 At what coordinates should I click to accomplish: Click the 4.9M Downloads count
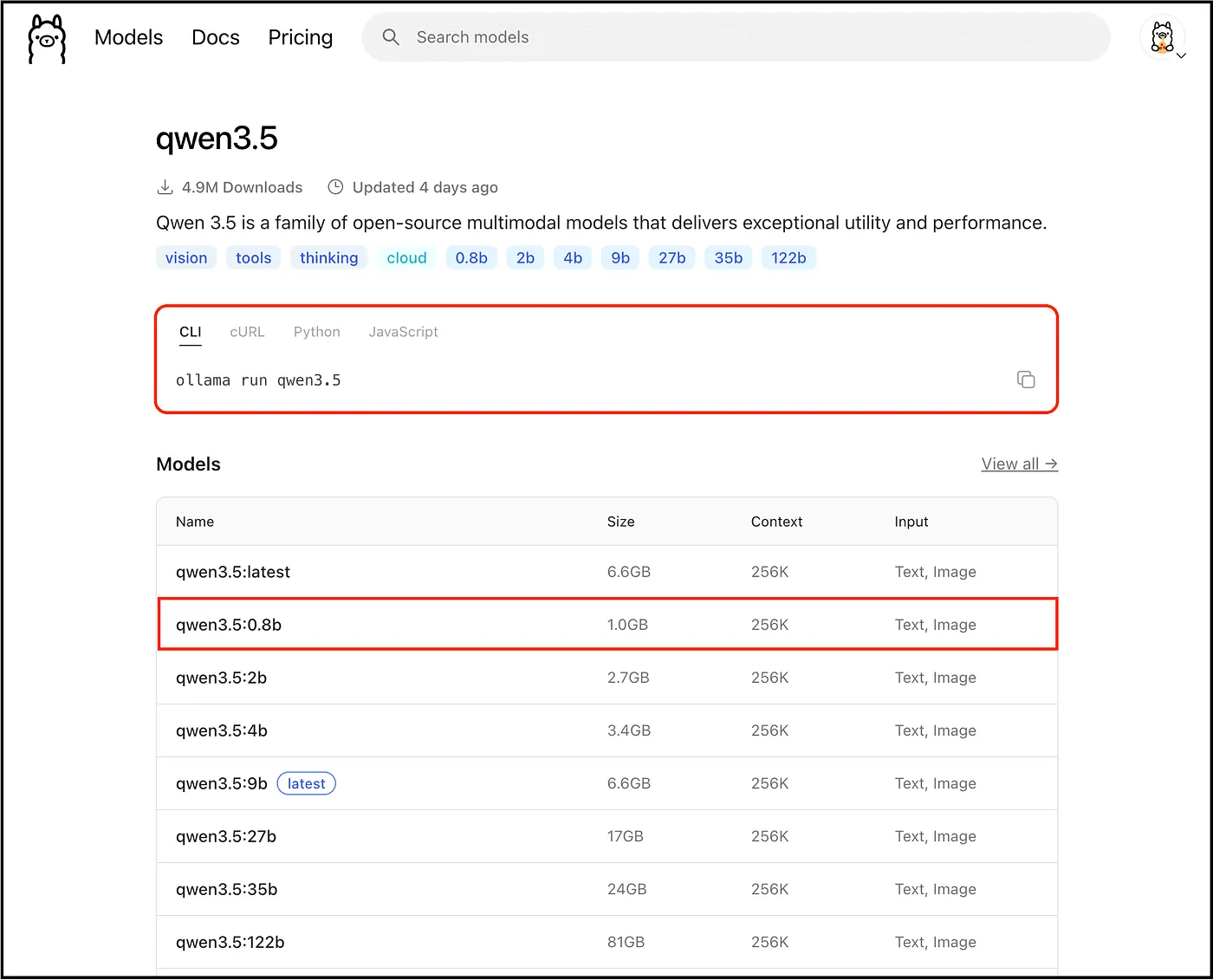242,187
